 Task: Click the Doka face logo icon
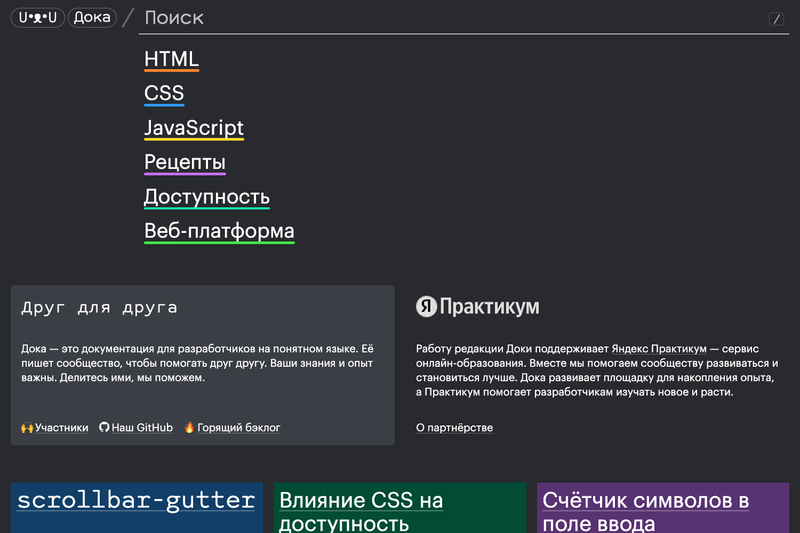pyautogui.click(x=38, y=17)
